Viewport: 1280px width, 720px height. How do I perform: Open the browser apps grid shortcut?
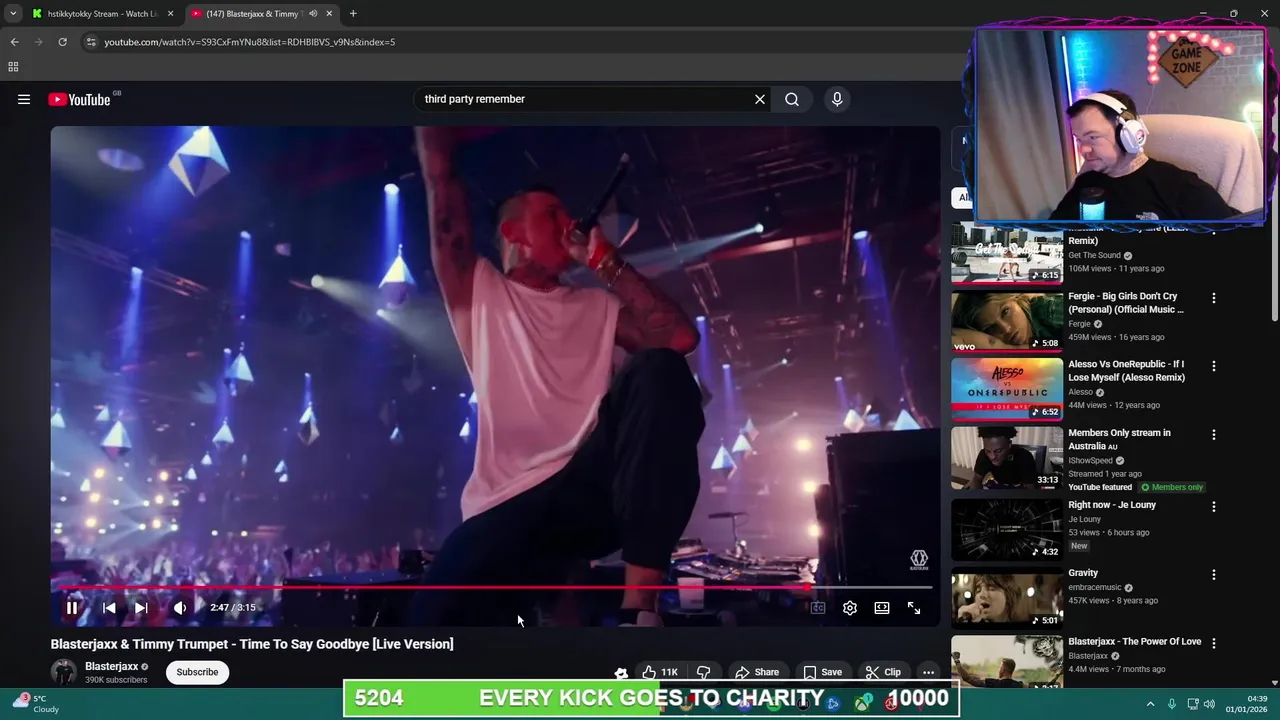tap(13, 67)
